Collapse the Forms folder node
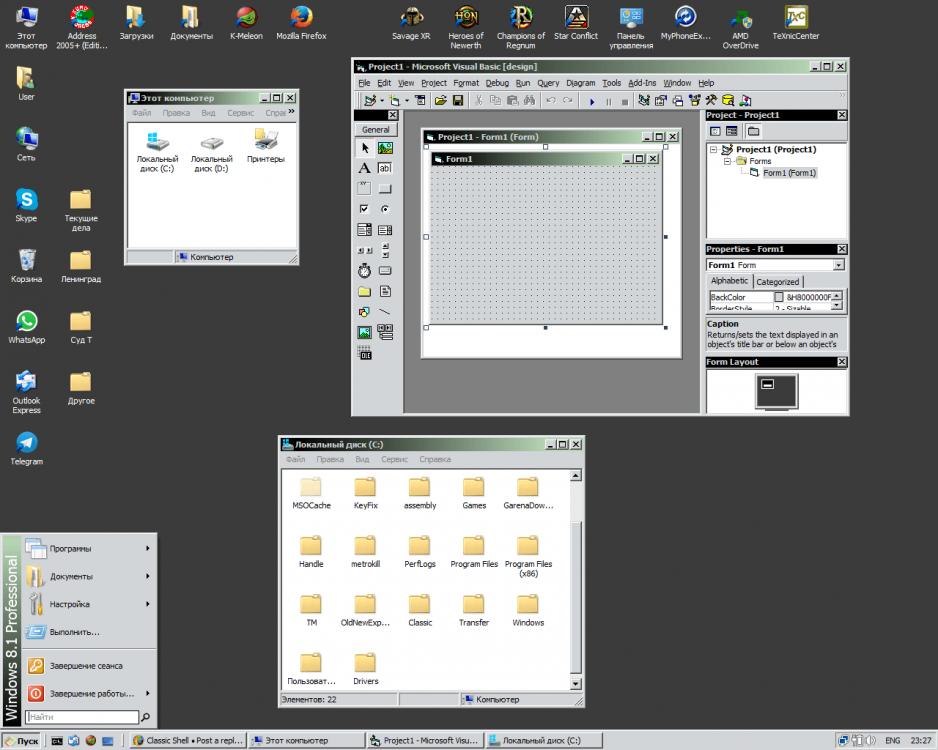 pyautogui.click(x=727, y=161)
